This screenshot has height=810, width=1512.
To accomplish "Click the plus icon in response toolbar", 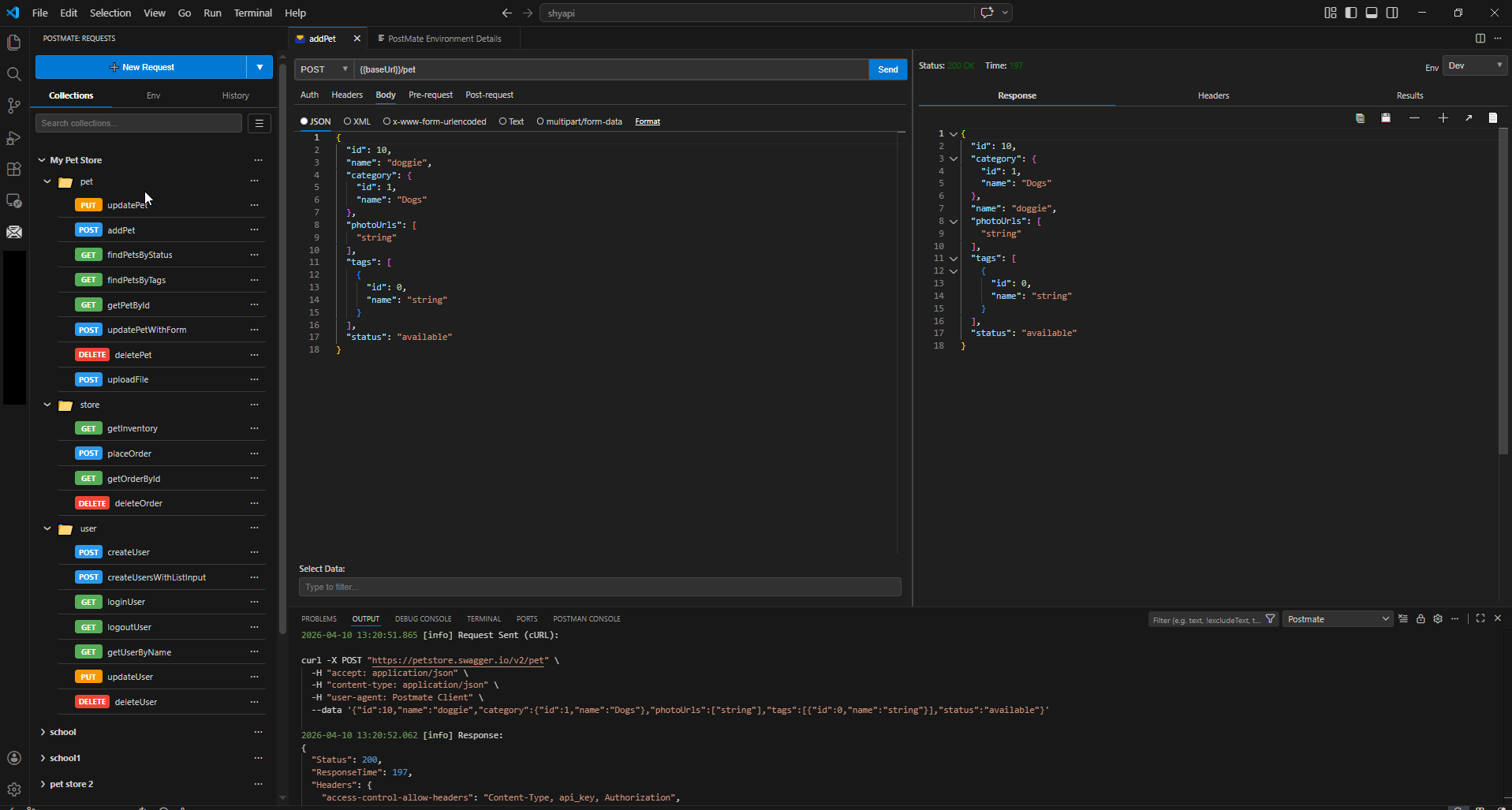I will pos(1443,118).
